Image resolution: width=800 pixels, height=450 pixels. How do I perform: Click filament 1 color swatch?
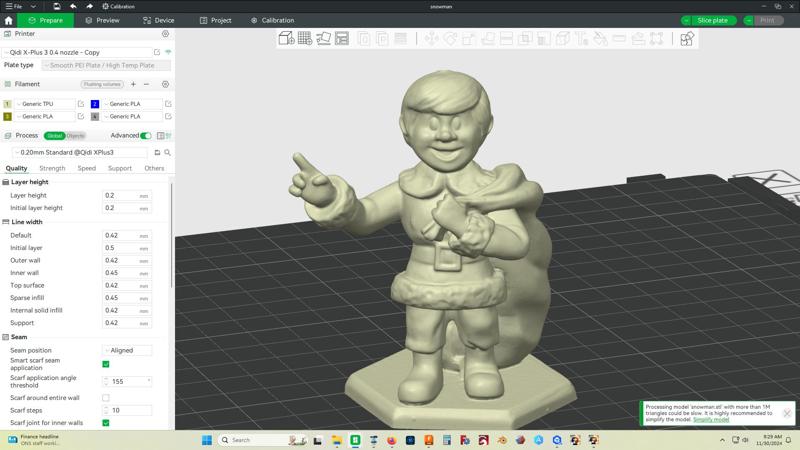pyautogui.click(x=7, y=104)
